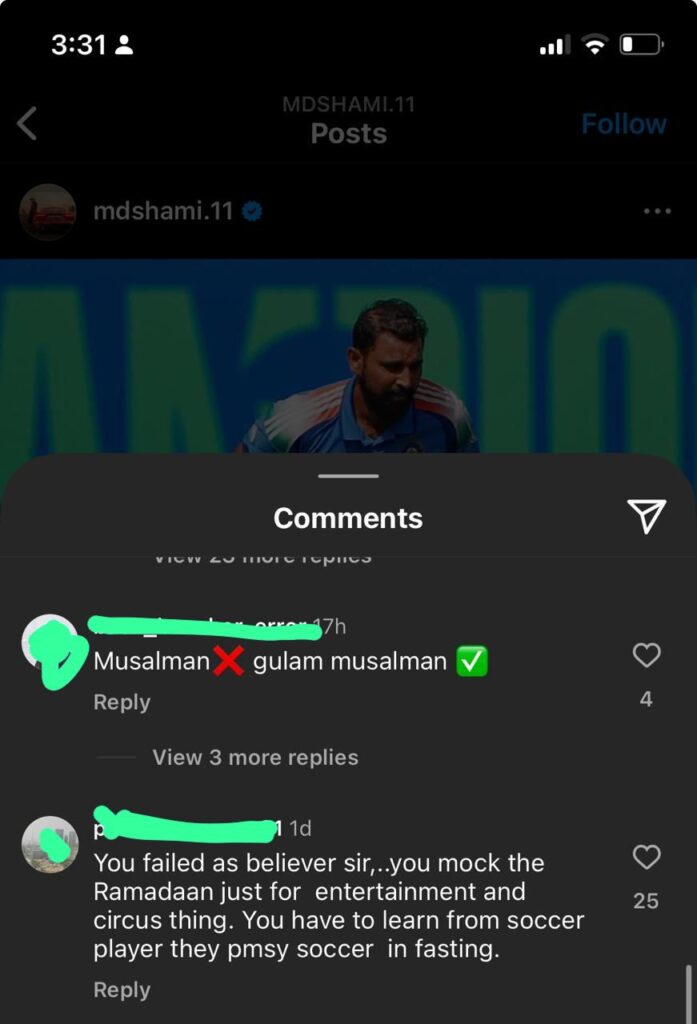Tap the Comments sheet title

(x=348, y=518)
